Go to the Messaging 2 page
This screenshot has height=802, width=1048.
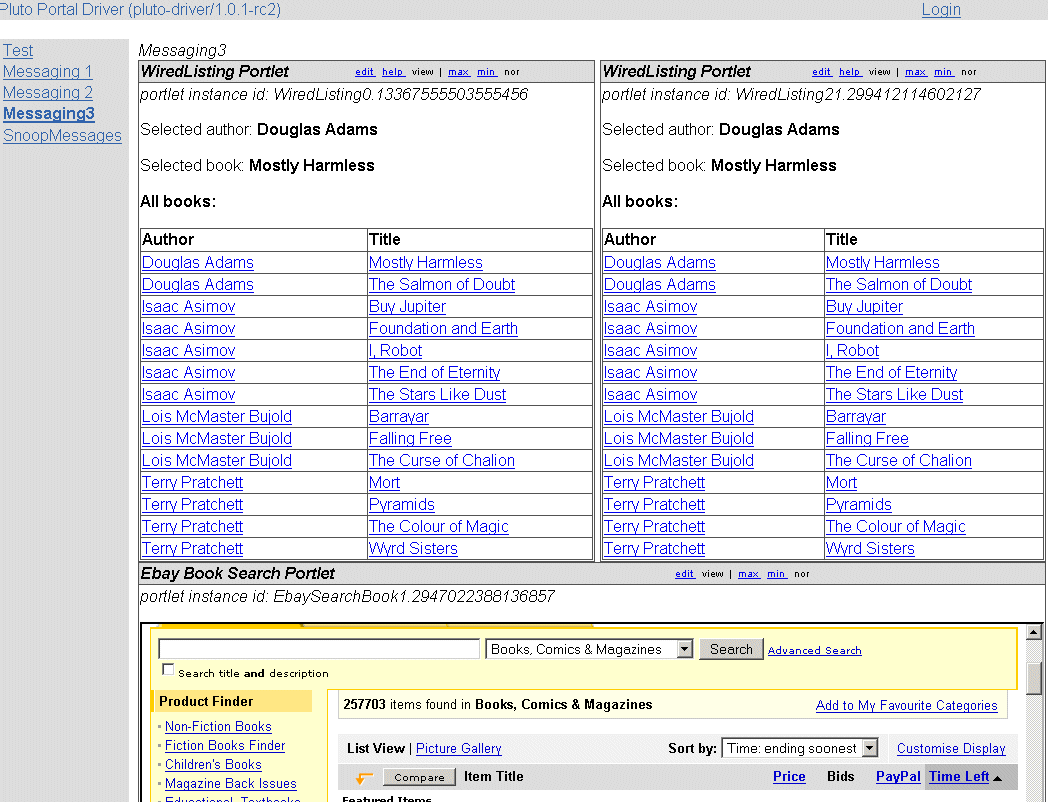tap(47, 92)
